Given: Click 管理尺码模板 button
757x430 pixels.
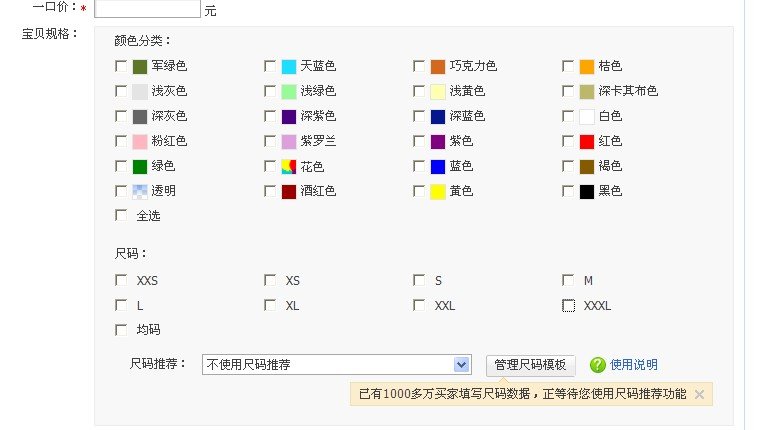Looking at the screenshot, I should click(x=530, y=365).
